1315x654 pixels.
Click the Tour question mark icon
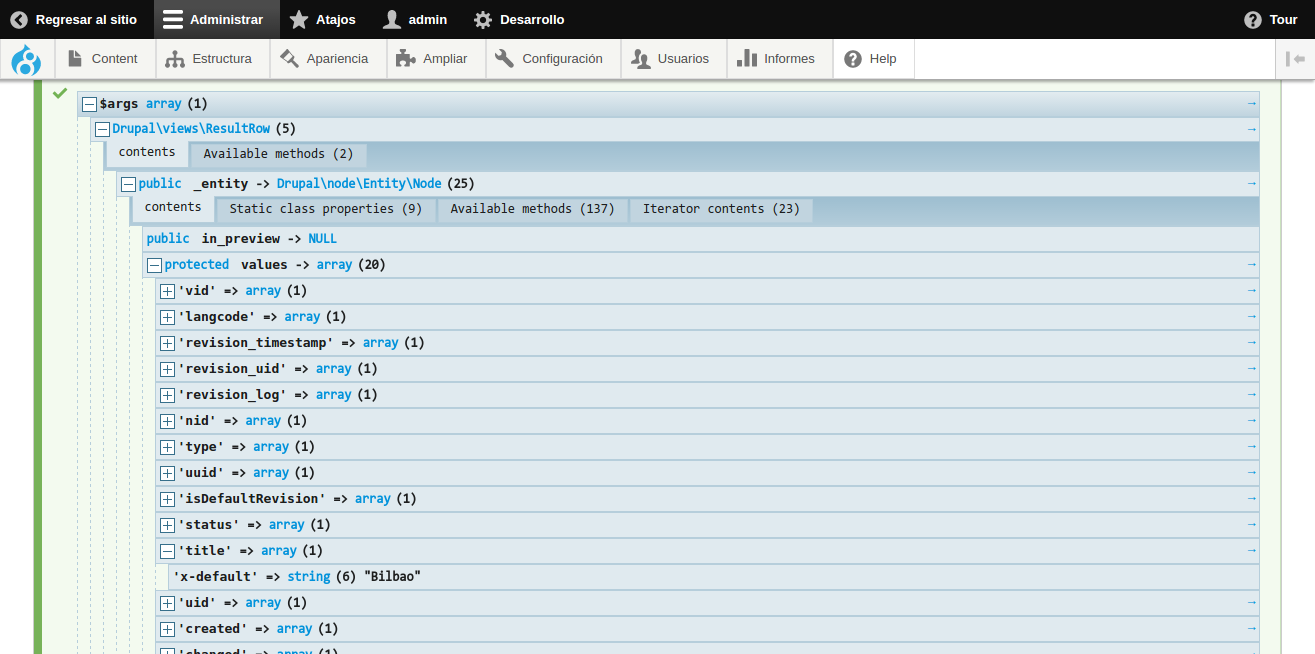pyautogui.click(x=1253, y=20)
